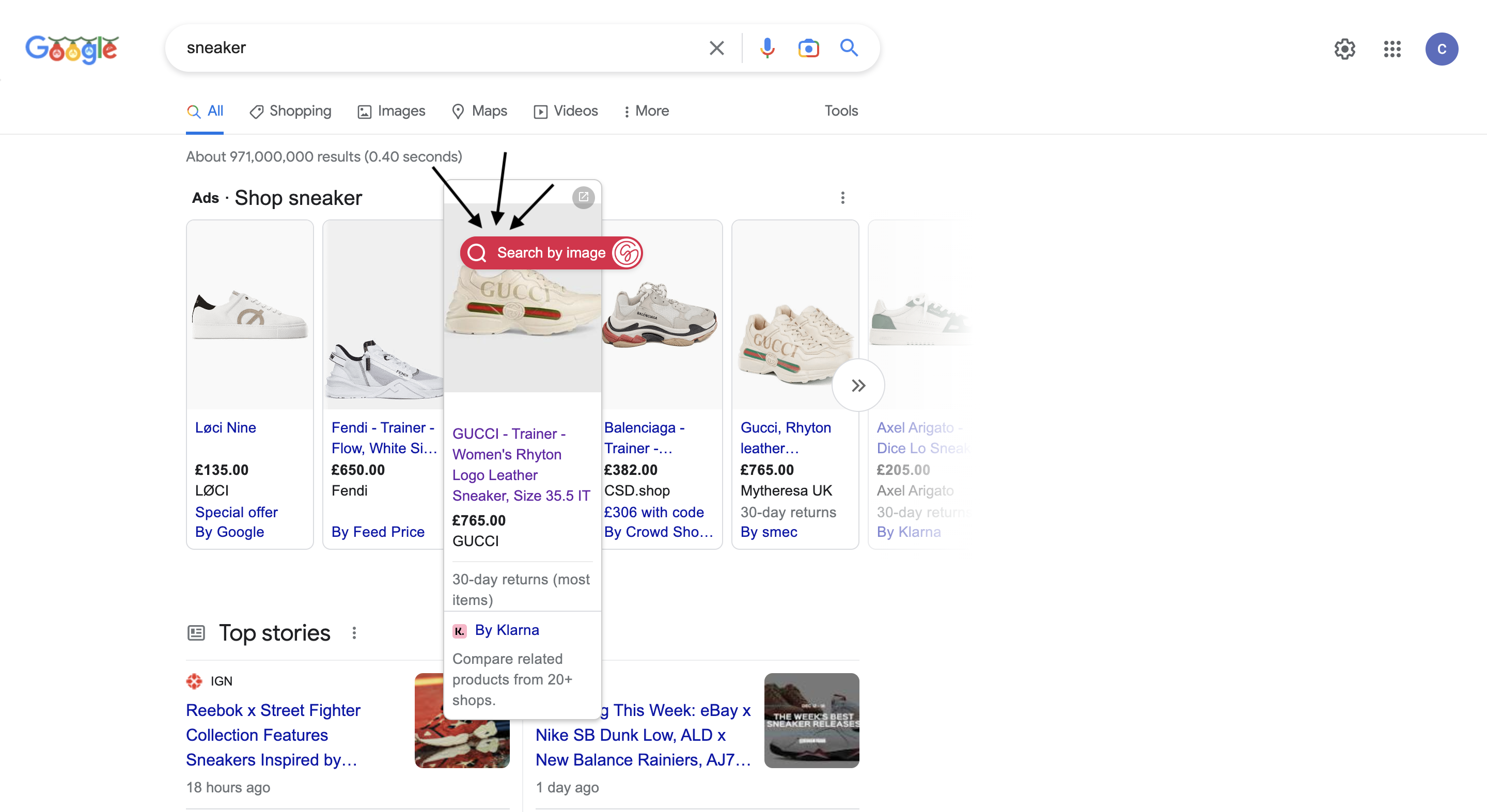The image size is (1487, 812).
Task: Open settings gear icon
Action: (x=1344, y=49)
